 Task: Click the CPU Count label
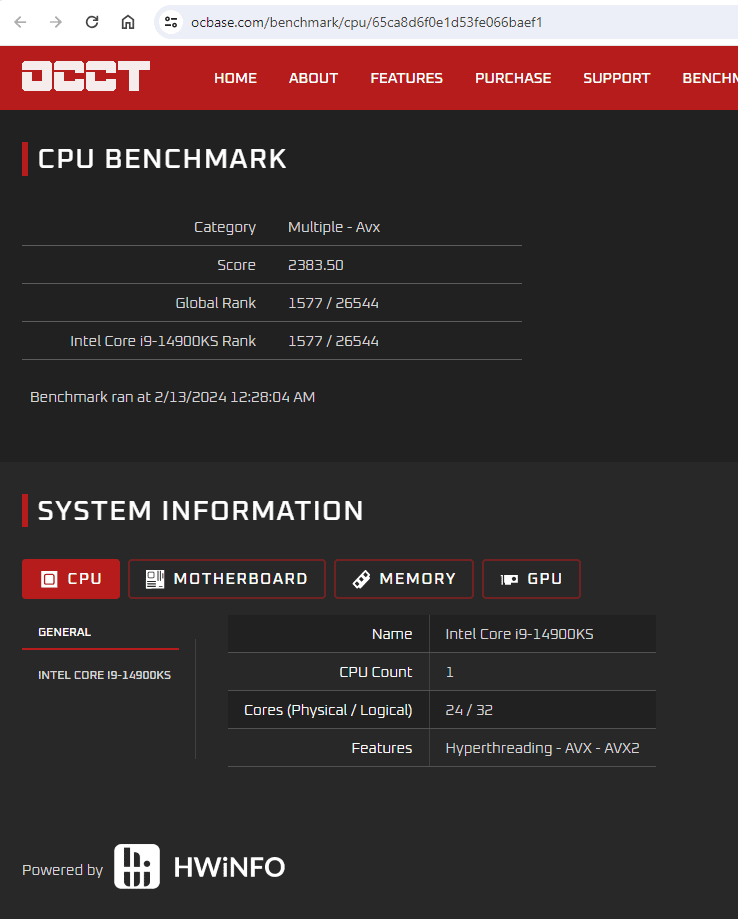(x=376, y=672)
